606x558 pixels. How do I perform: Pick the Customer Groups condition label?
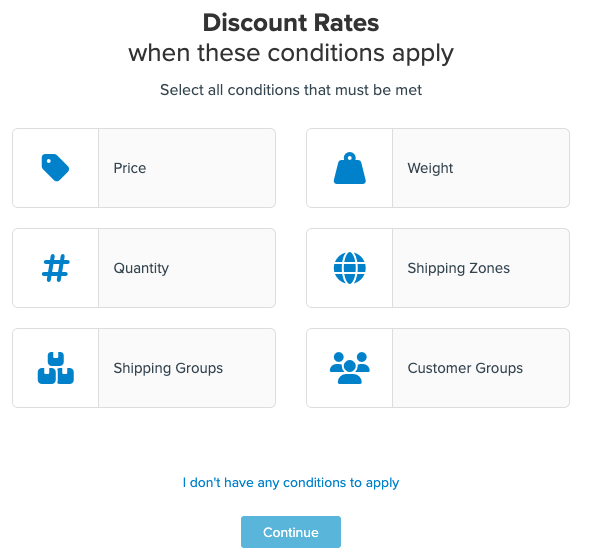tap(465, 368)
